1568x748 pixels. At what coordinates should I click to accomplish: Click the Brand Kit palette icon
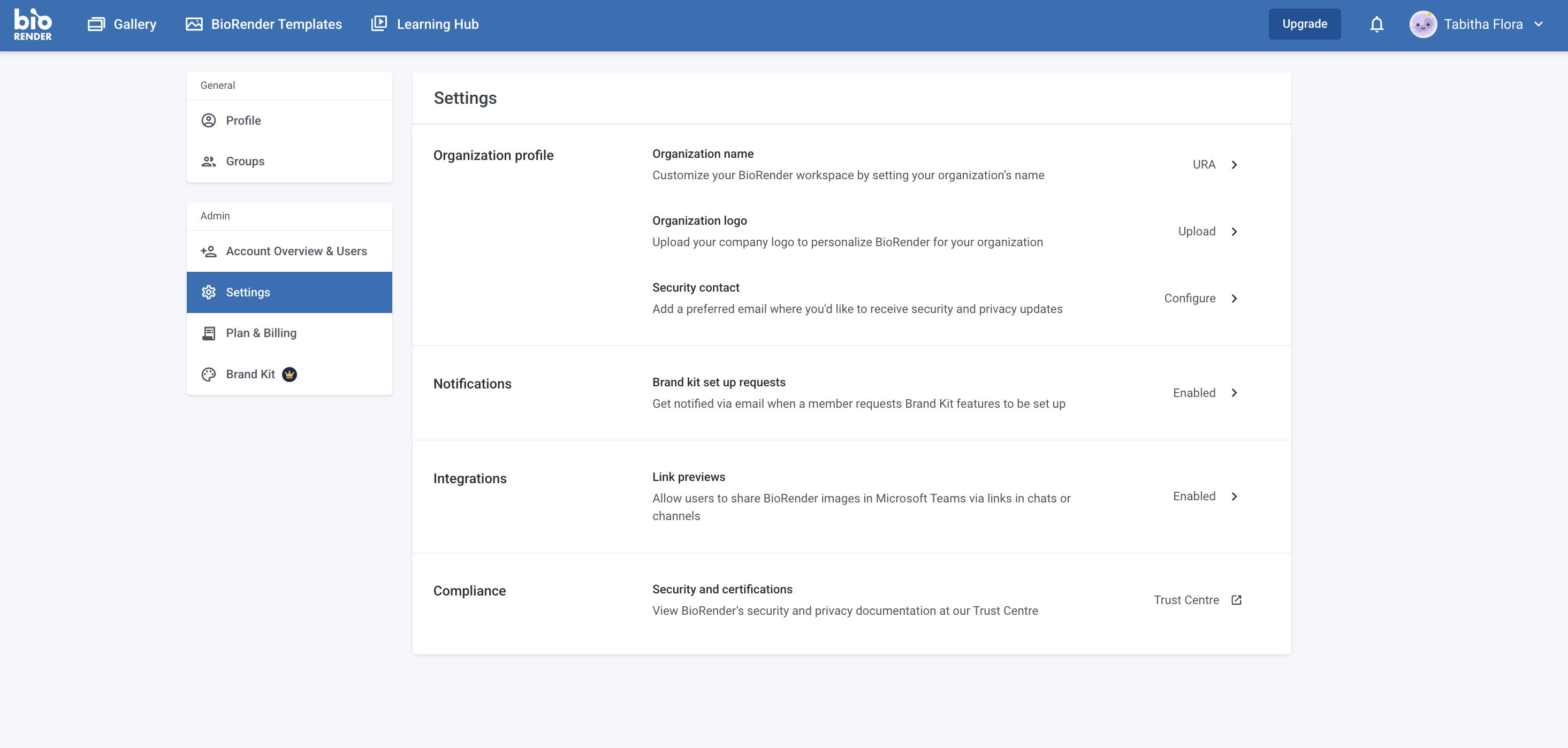[x=209, y=375]
